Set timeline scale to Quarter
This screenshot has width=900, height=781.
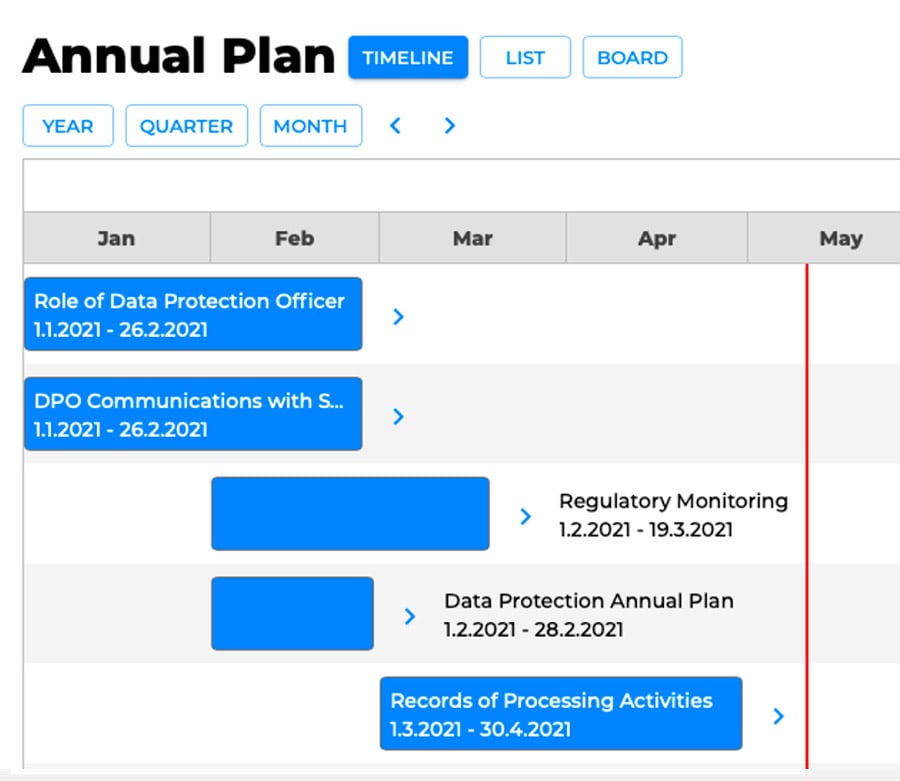click(186, 126)
